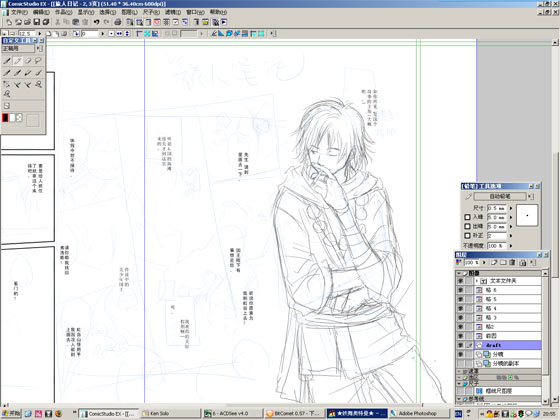Select the transparent color swatch
Screen dimensions: 560x420
[19, 118]
